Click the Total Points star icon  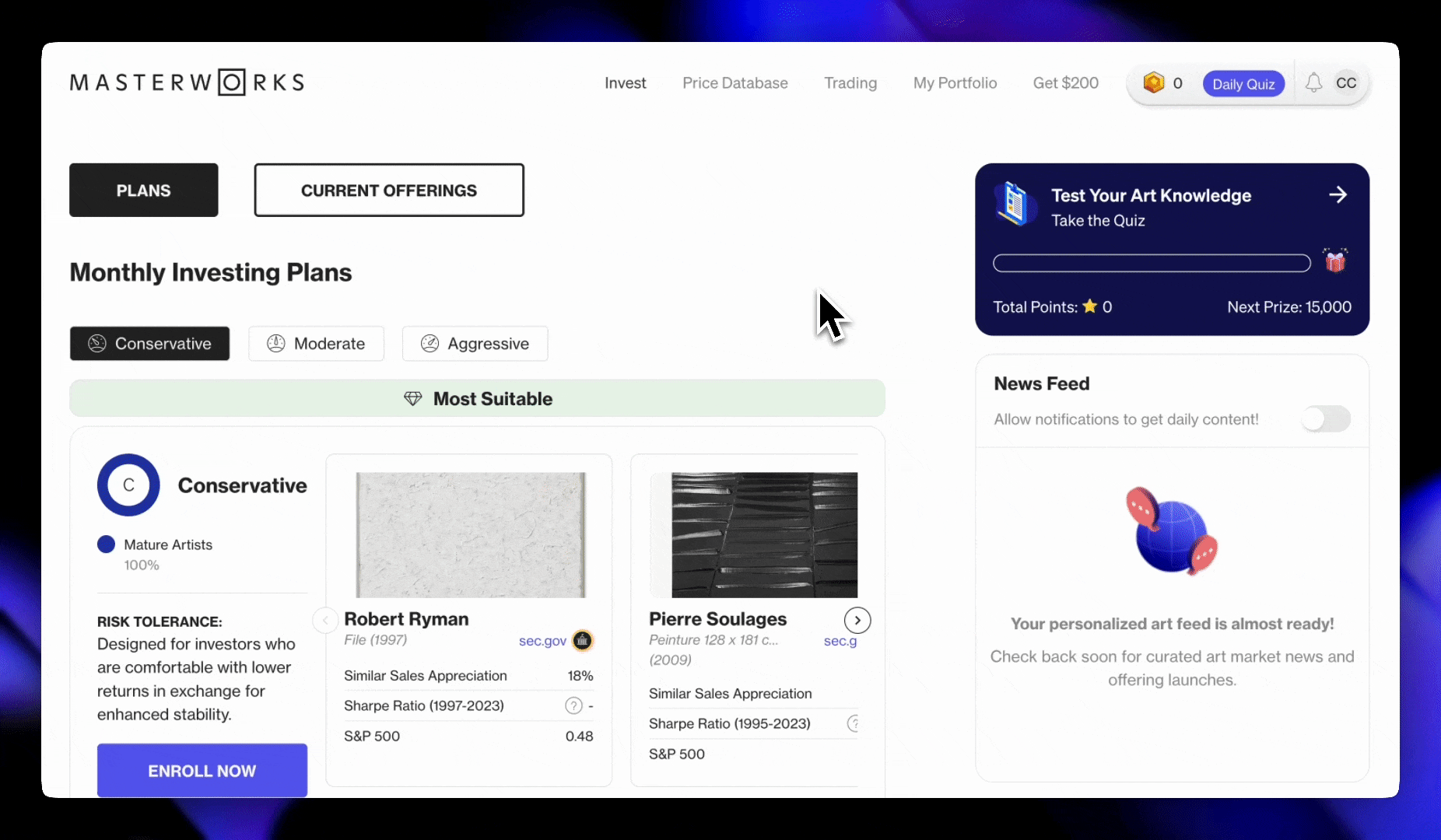pyautogui.click(x=1090, y=306)
